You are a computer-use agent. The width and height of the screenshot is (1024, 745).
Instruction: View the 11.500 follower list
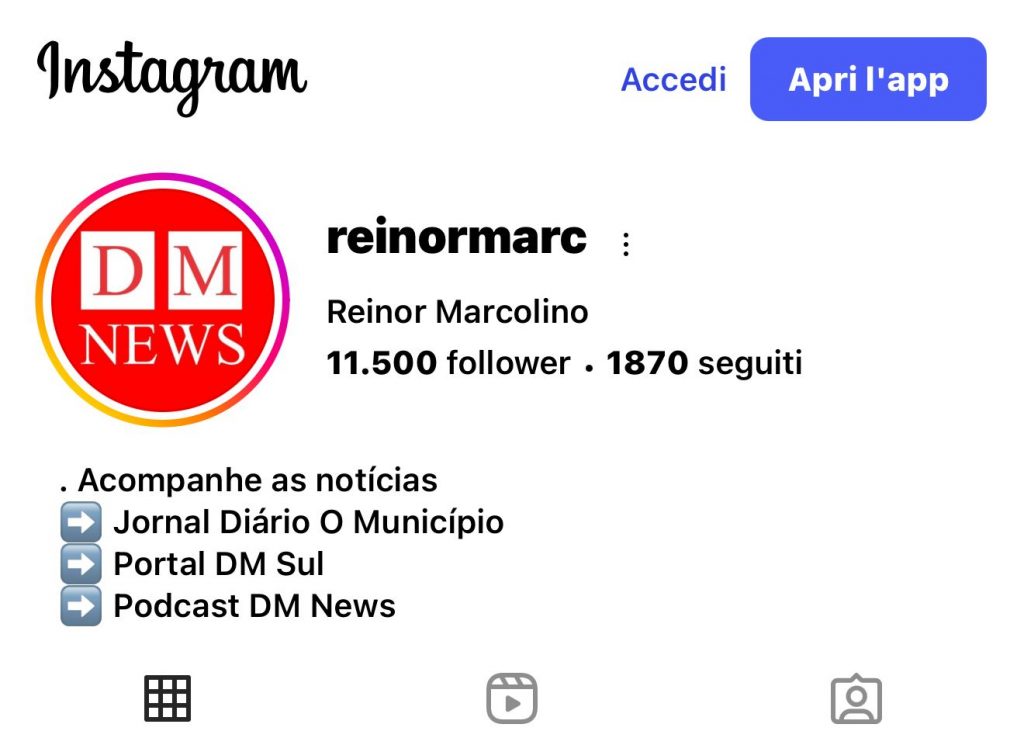click(448, 362)
